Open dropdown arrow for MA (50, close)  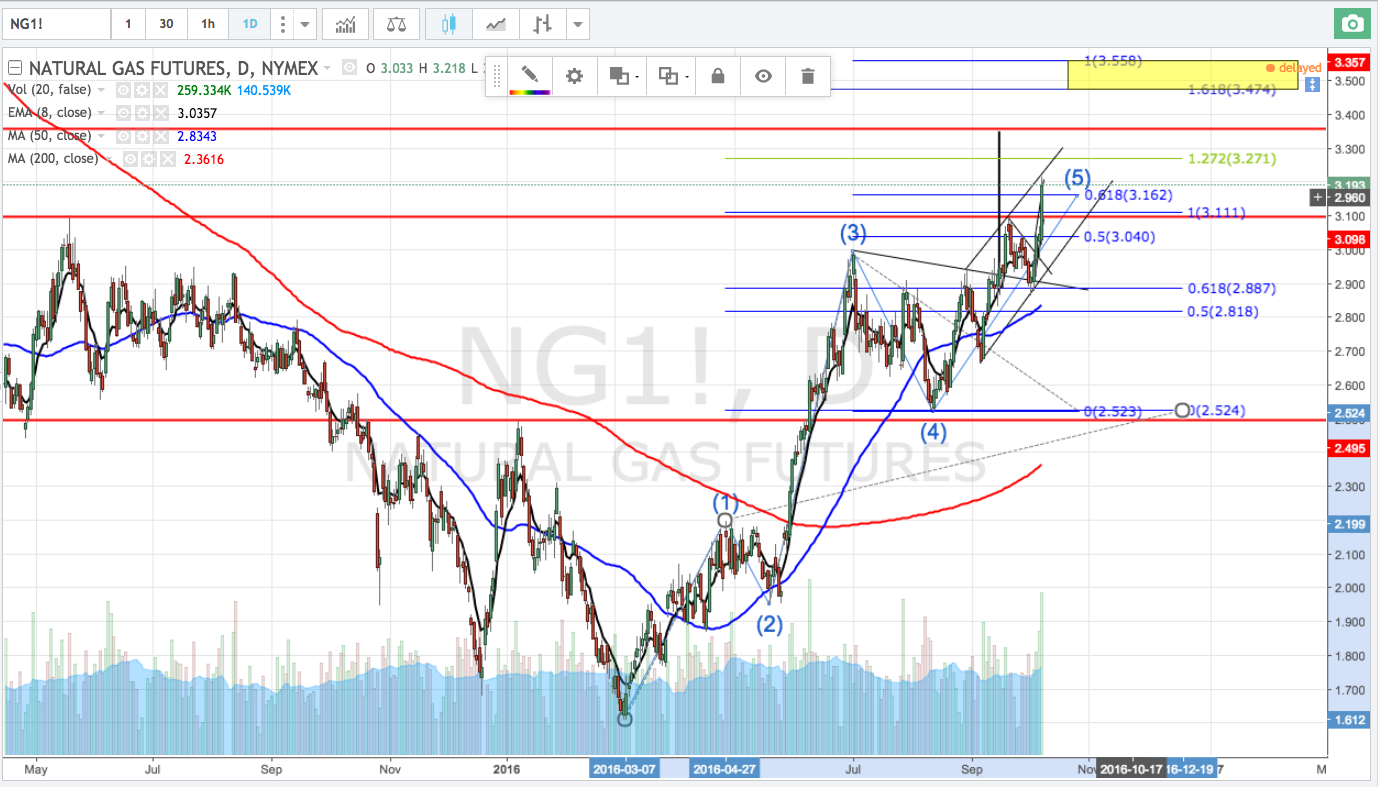pyautogui.click(x=101, y=136)
